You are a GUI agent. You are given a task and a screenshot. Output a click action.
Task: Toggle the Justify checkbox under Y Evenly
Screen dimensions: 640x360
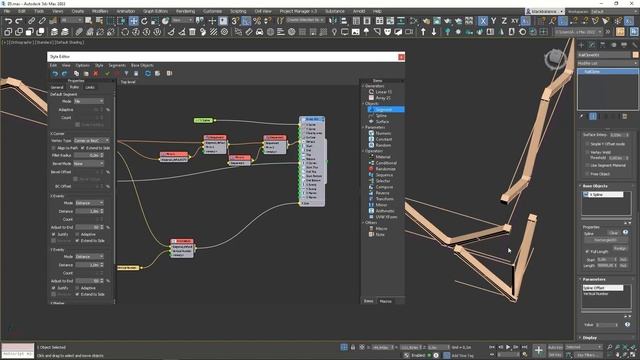[x=53, y=288]
